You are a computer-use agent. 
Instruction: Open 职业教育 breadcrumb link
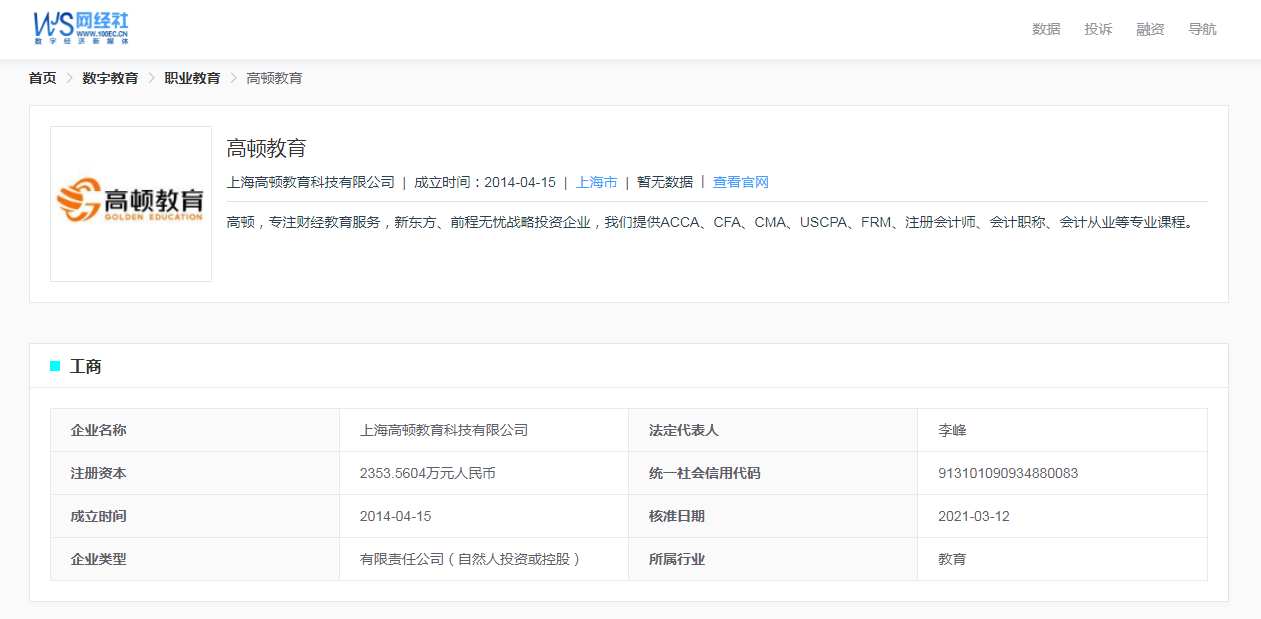[x=192, y=78]
